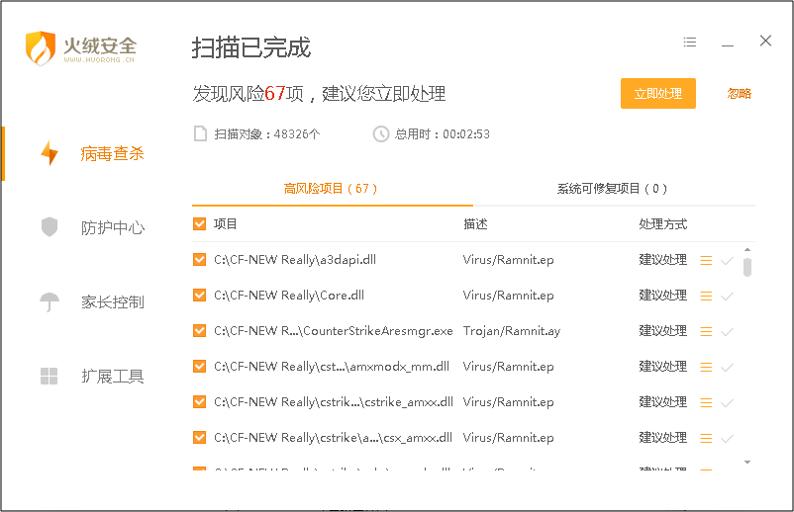
Task: Click the scan objects document icon
Action: pyautogui.click(x=201, y=134)
